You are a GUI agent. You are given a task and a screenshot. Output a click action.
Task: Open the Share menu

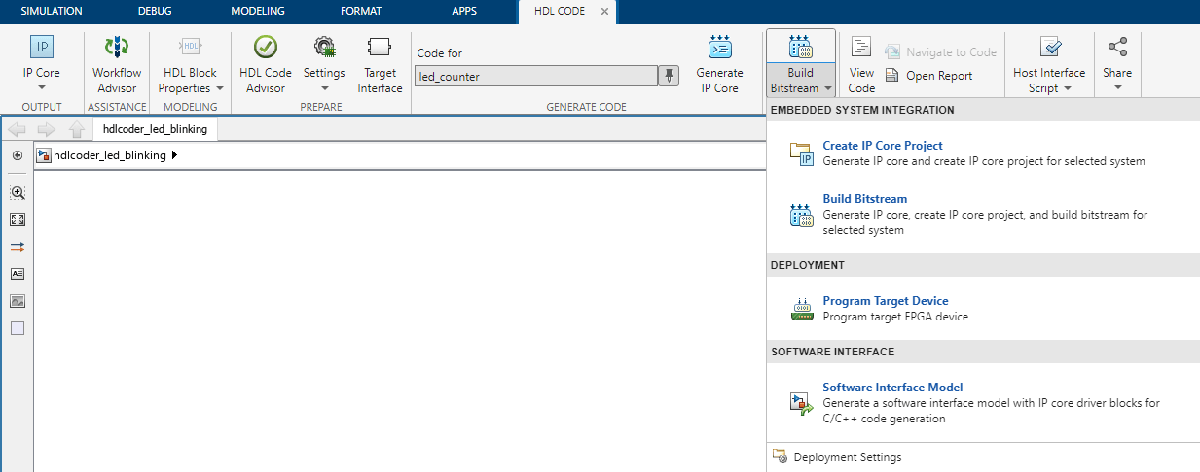[1118, 64]
